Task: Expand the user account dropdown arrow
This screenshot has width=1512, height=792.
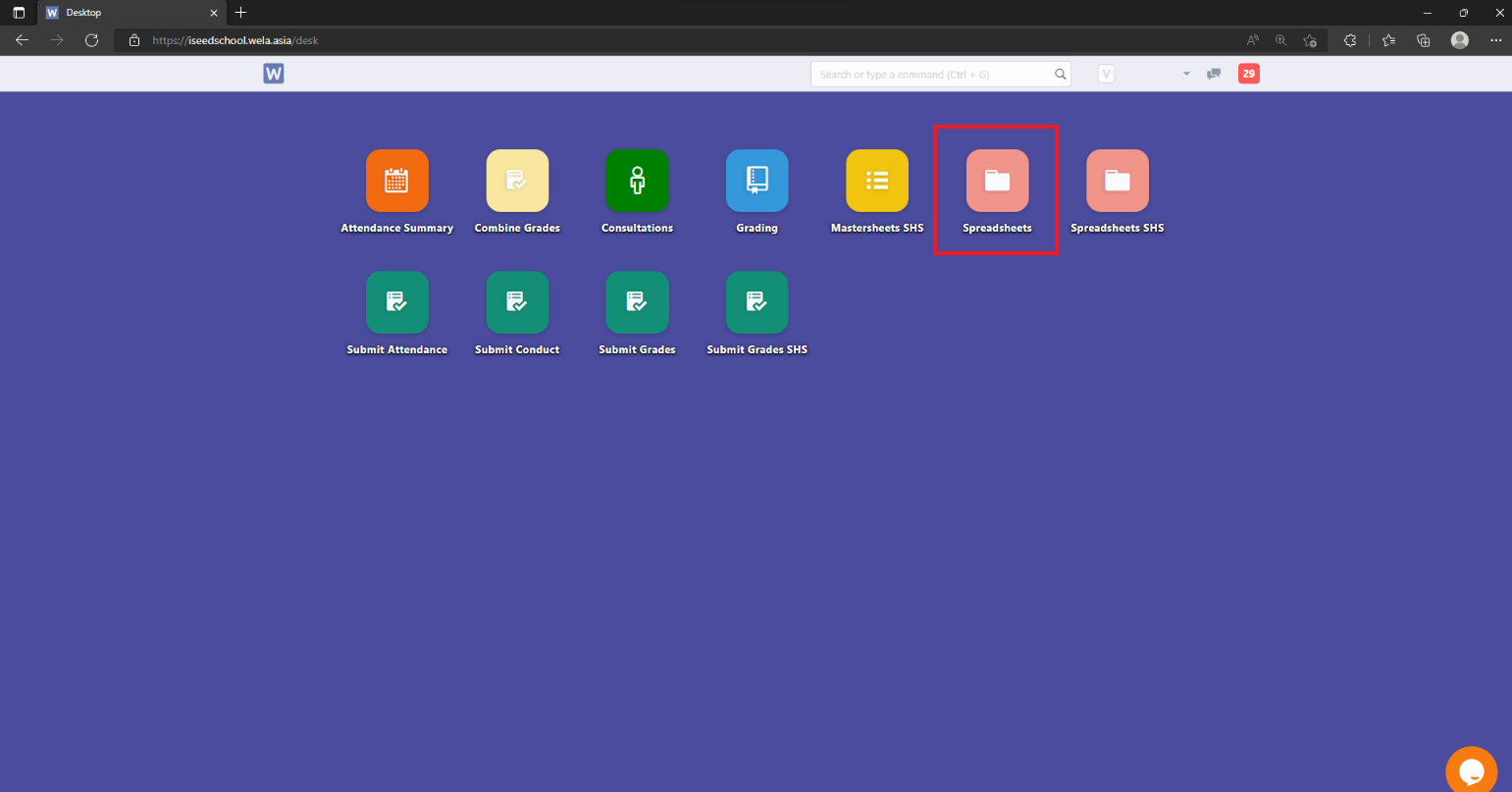Action: tap(1185, 75)
